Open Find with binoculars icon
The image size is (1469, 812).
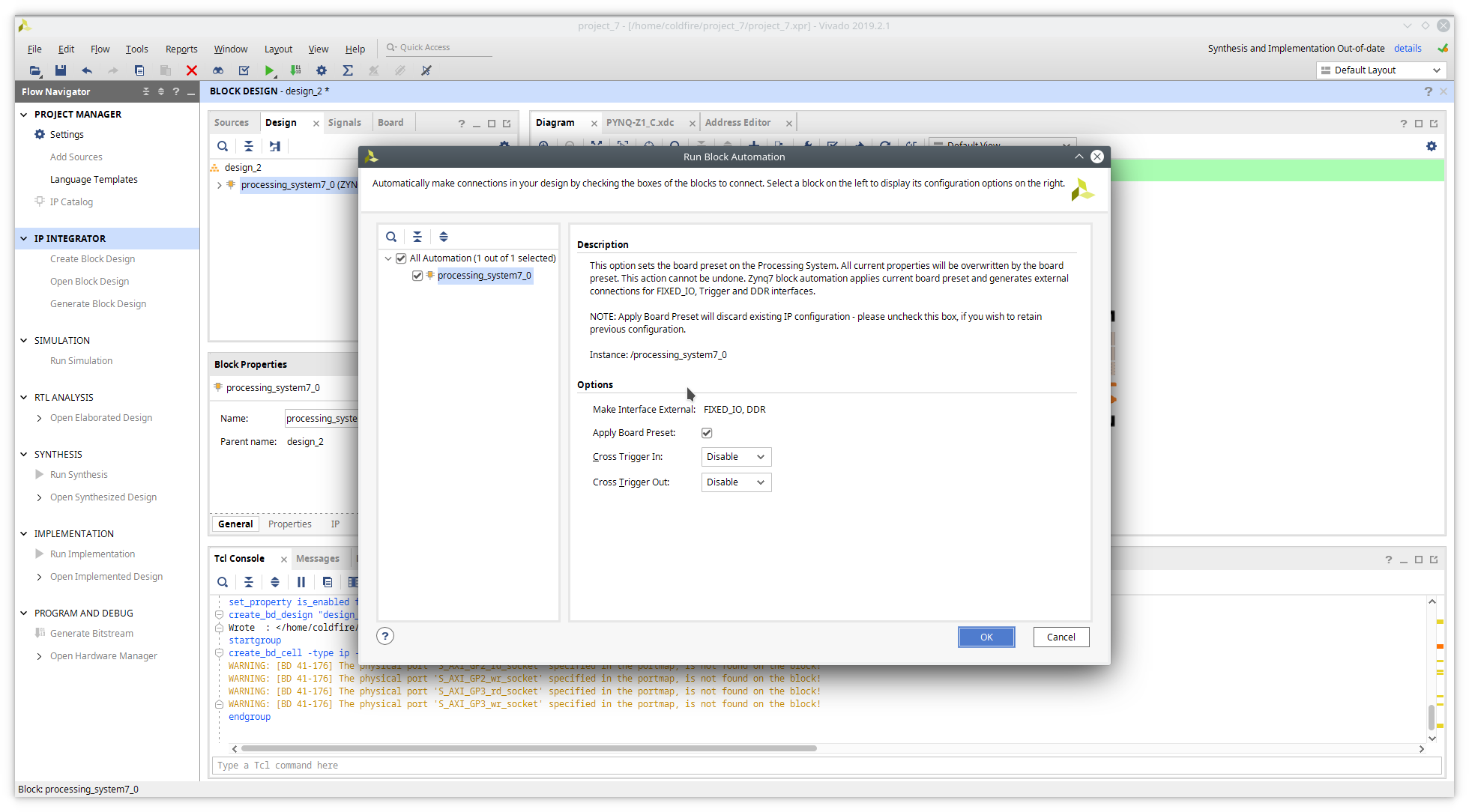(218, 70)
